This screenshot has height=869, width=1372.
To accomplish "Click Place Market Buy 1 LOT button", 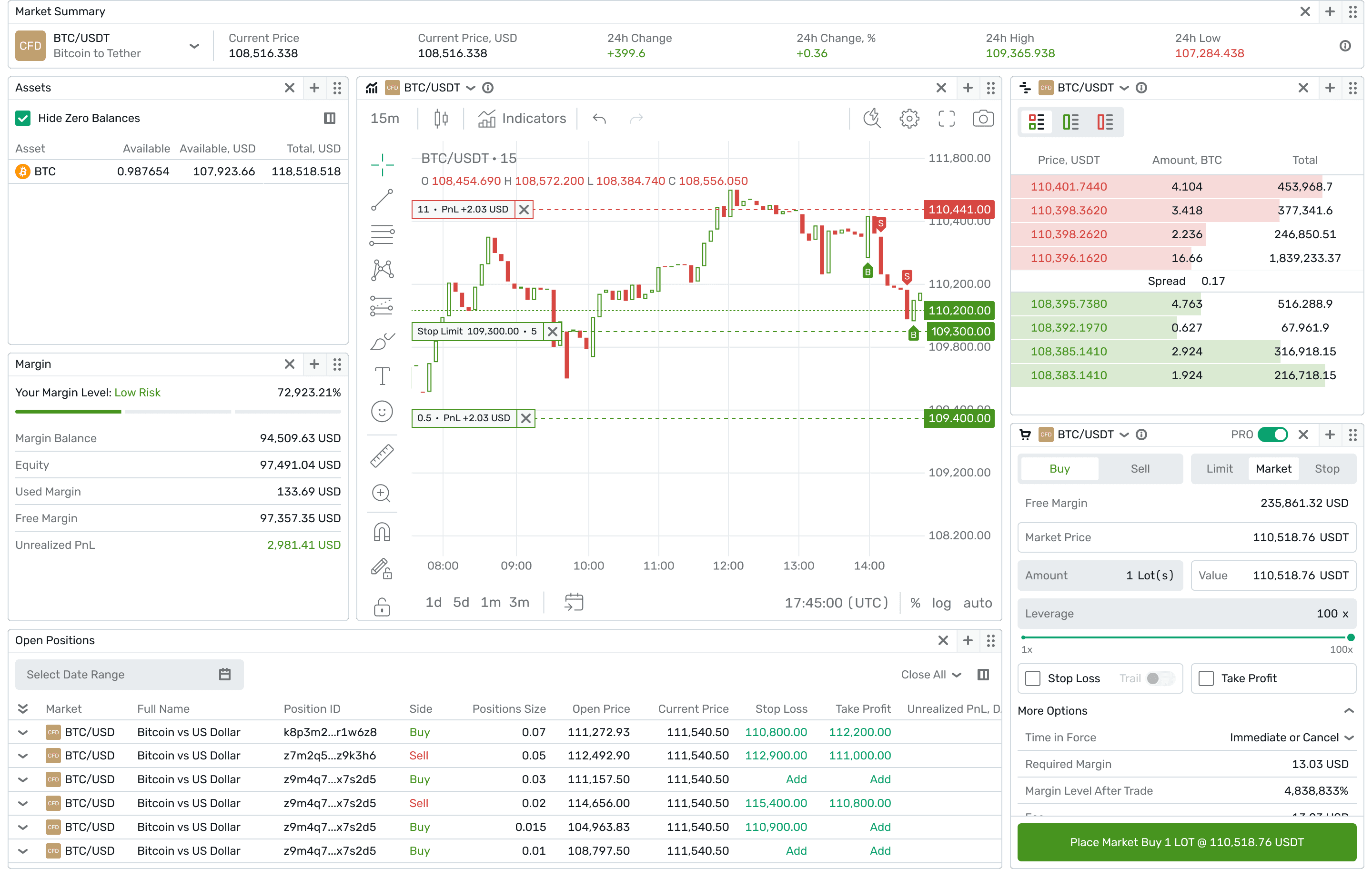I will pyautogui.click(x=1186, y=842).
